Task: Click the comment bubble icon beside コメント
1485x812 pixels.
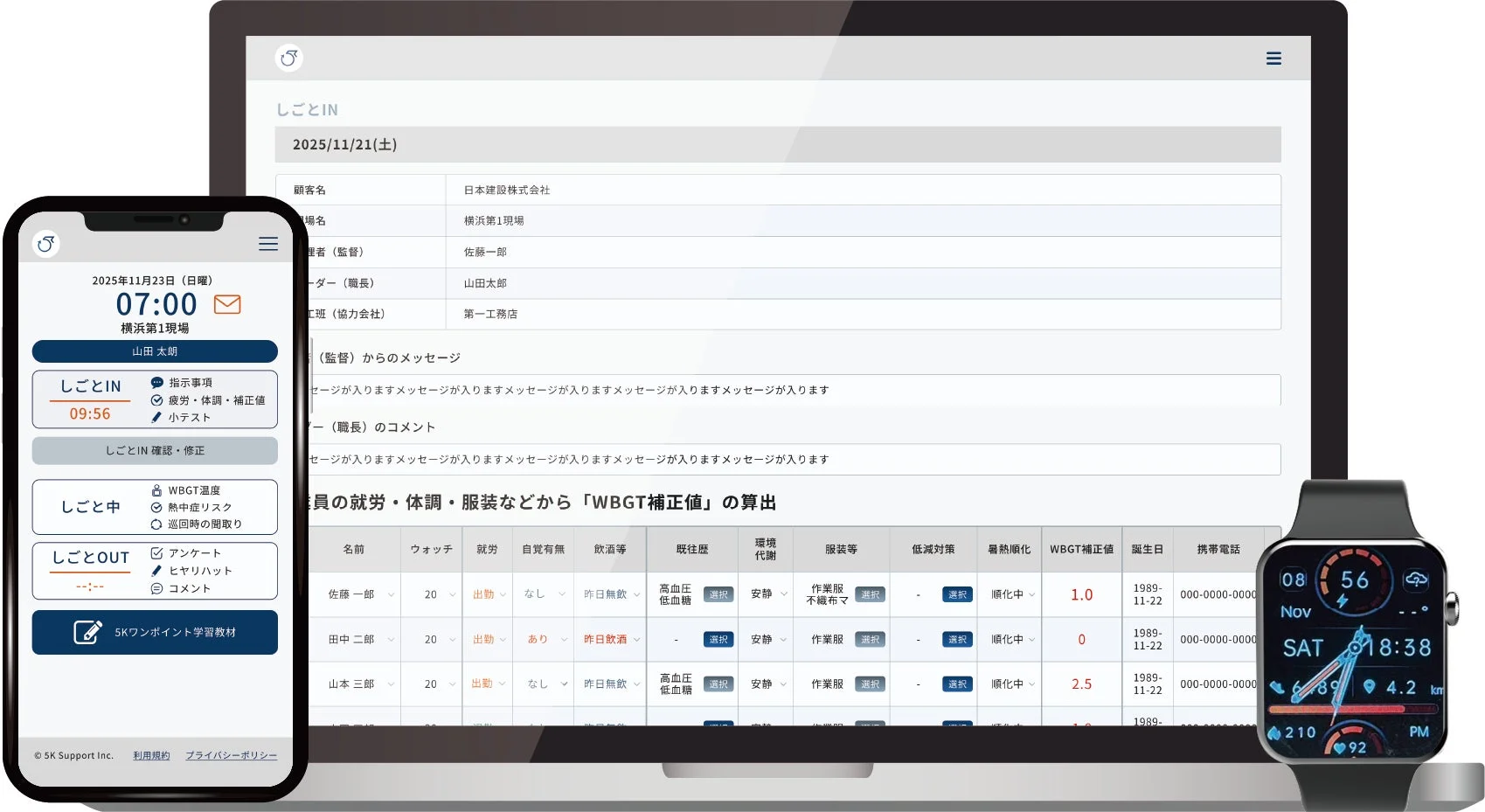Action: [155, 587]
